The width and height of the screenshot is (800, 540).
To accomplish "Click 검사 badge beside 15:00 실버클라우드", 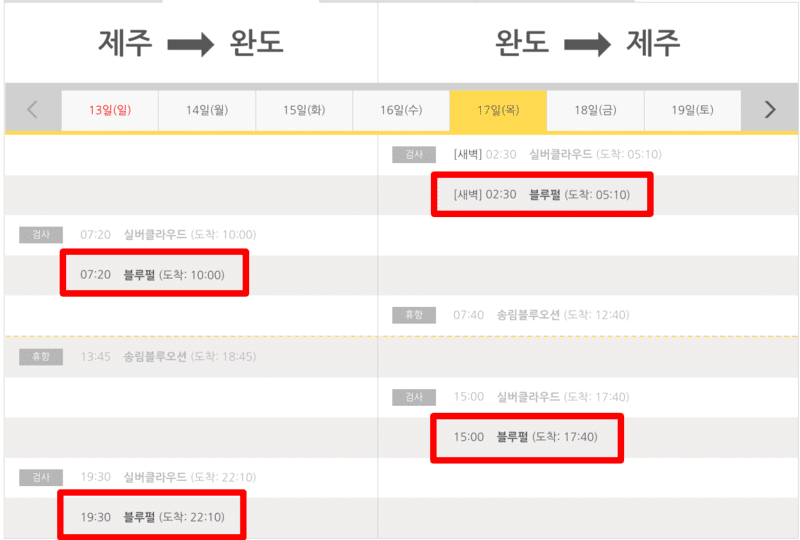I will [414, 397].
